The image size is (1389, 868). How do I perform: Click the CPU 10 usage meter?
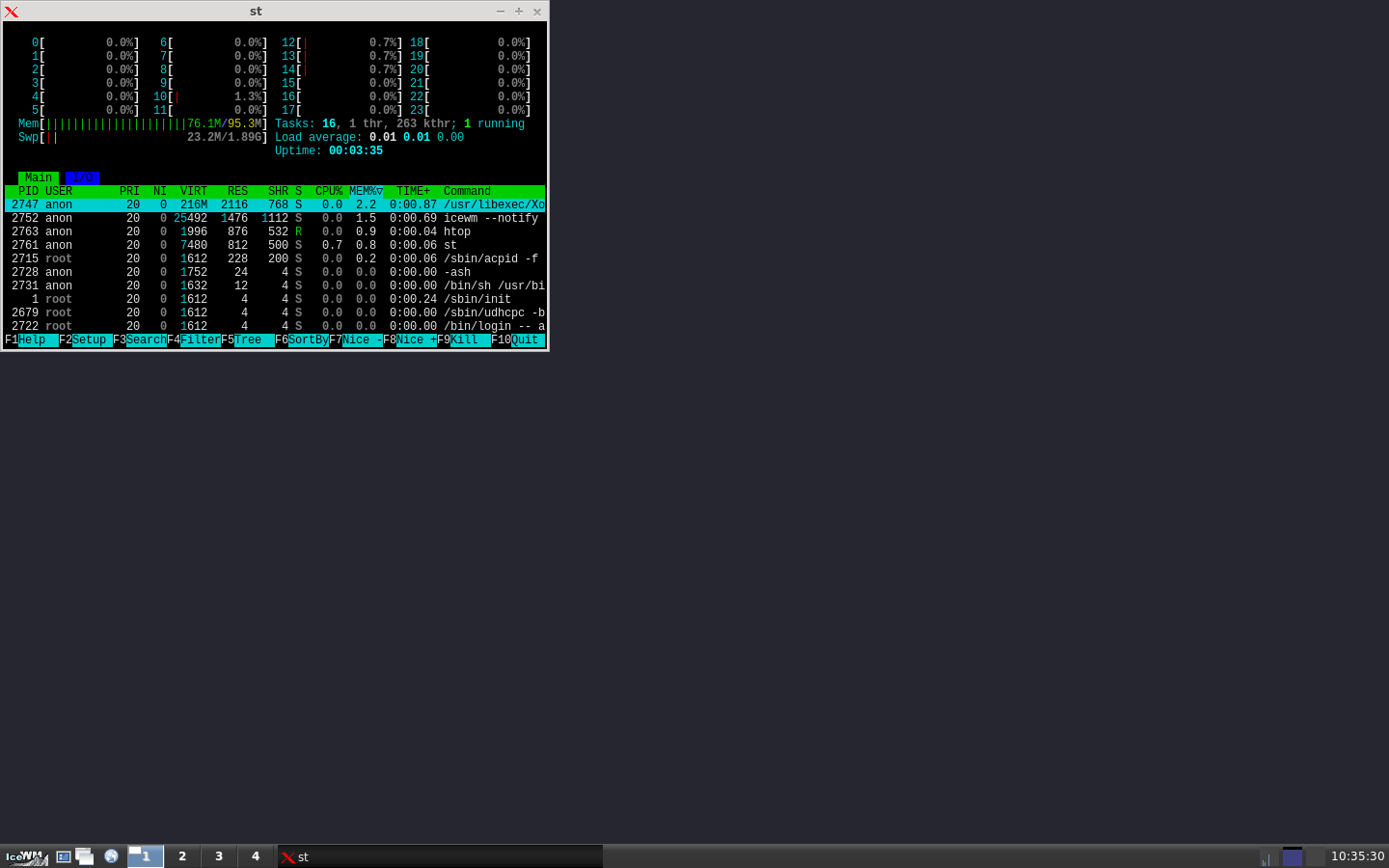click(x=210, y=97)
